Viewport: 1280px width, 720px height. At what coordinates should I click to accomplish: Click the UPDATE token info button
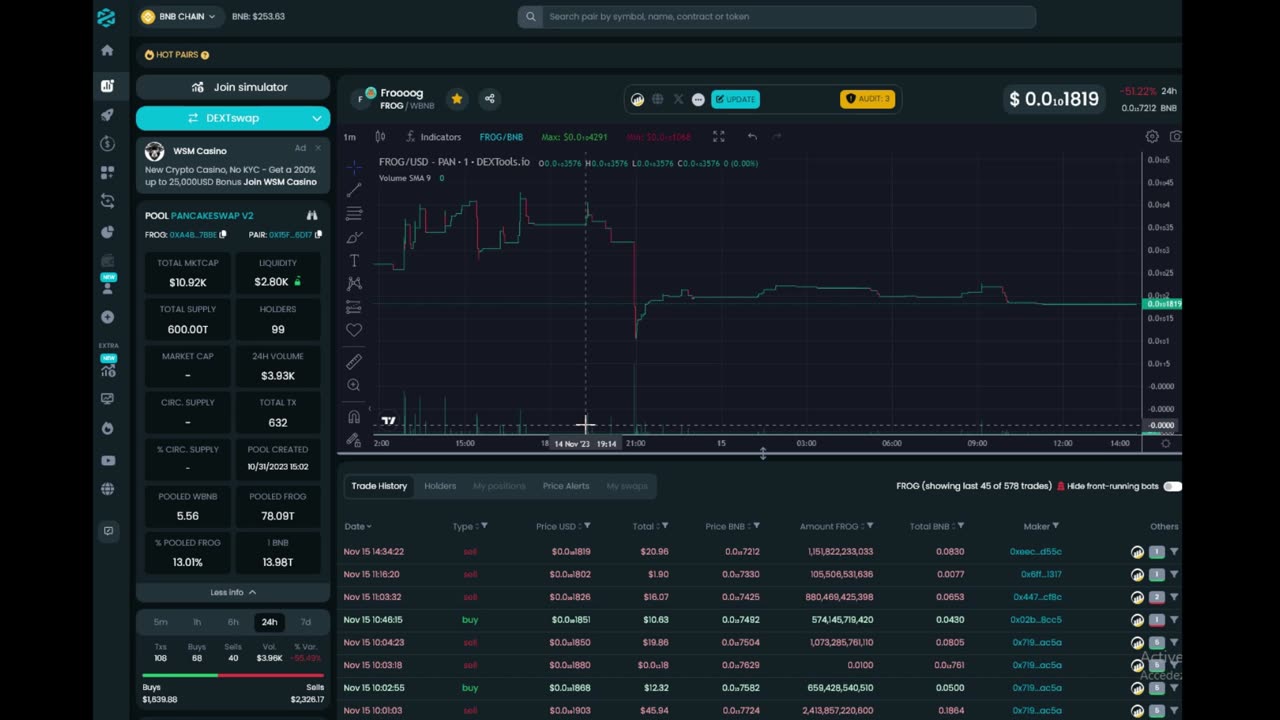(x=736, y=99)
